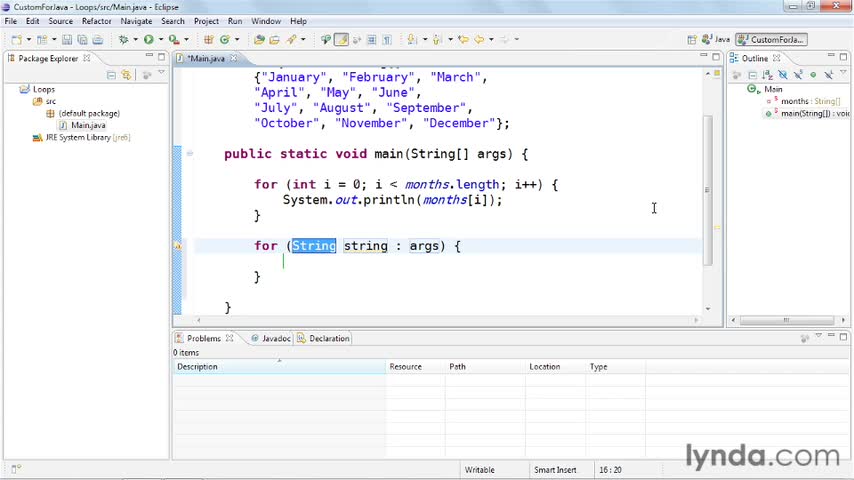Toggle Hide Static Members in Outline
The height and width of the screenshot is (480, 854).
pos(798,75)
